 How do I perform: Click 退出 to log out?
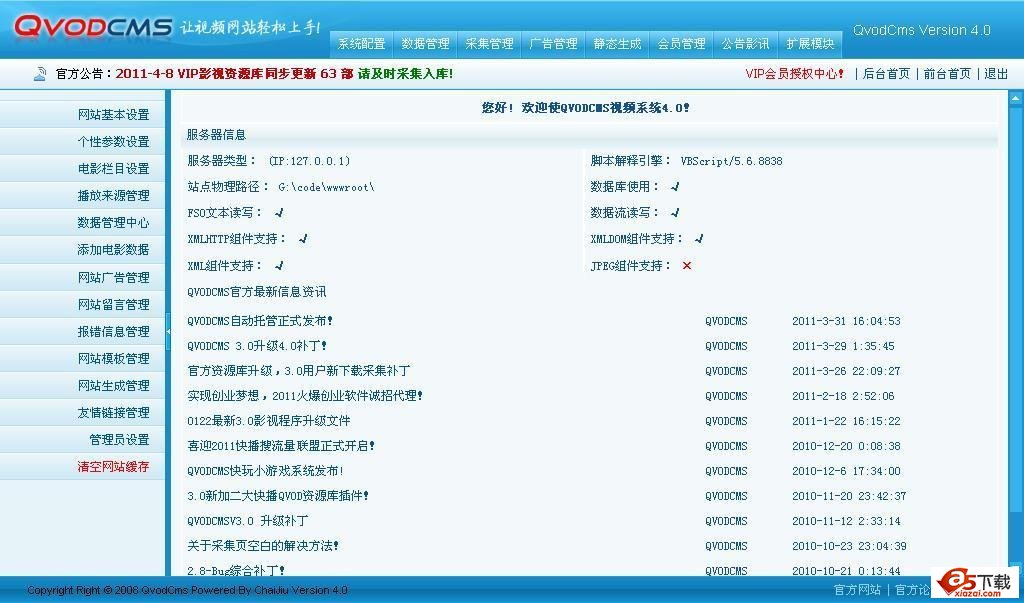[x=996, y=74]
